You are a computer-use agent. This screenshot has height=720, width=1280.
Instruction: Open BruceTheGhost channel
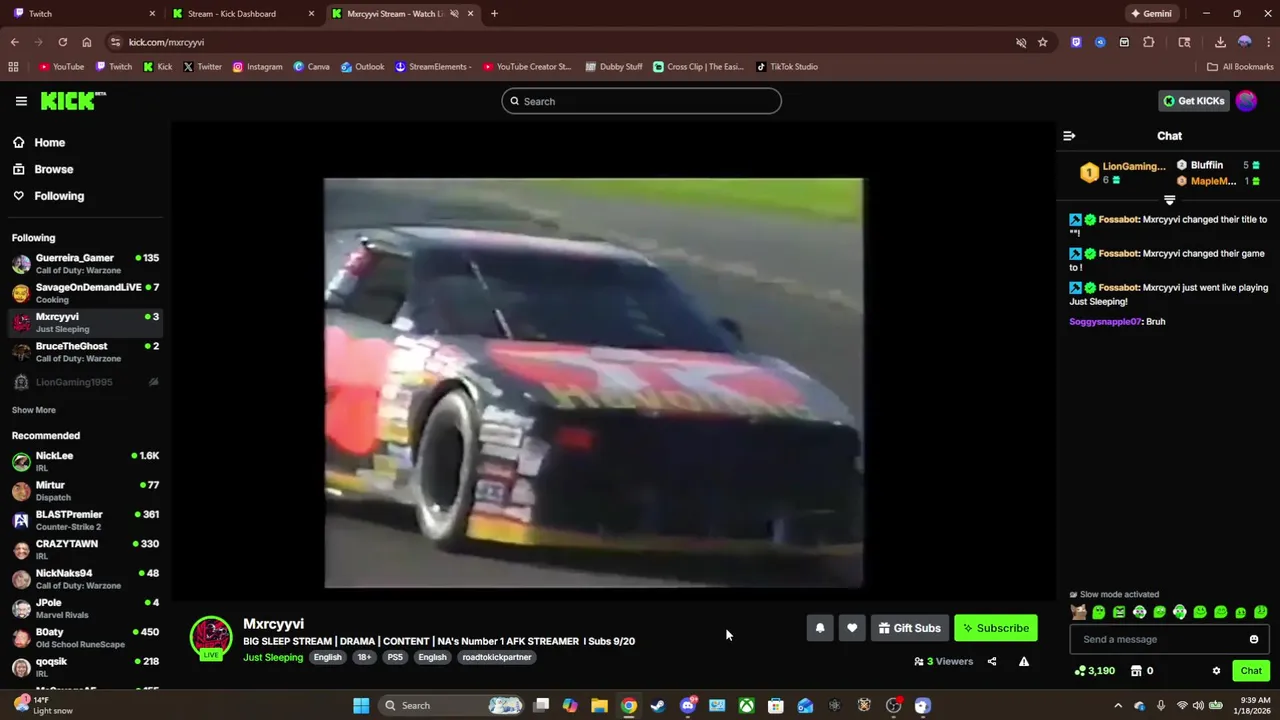click(x=85, y=352)
